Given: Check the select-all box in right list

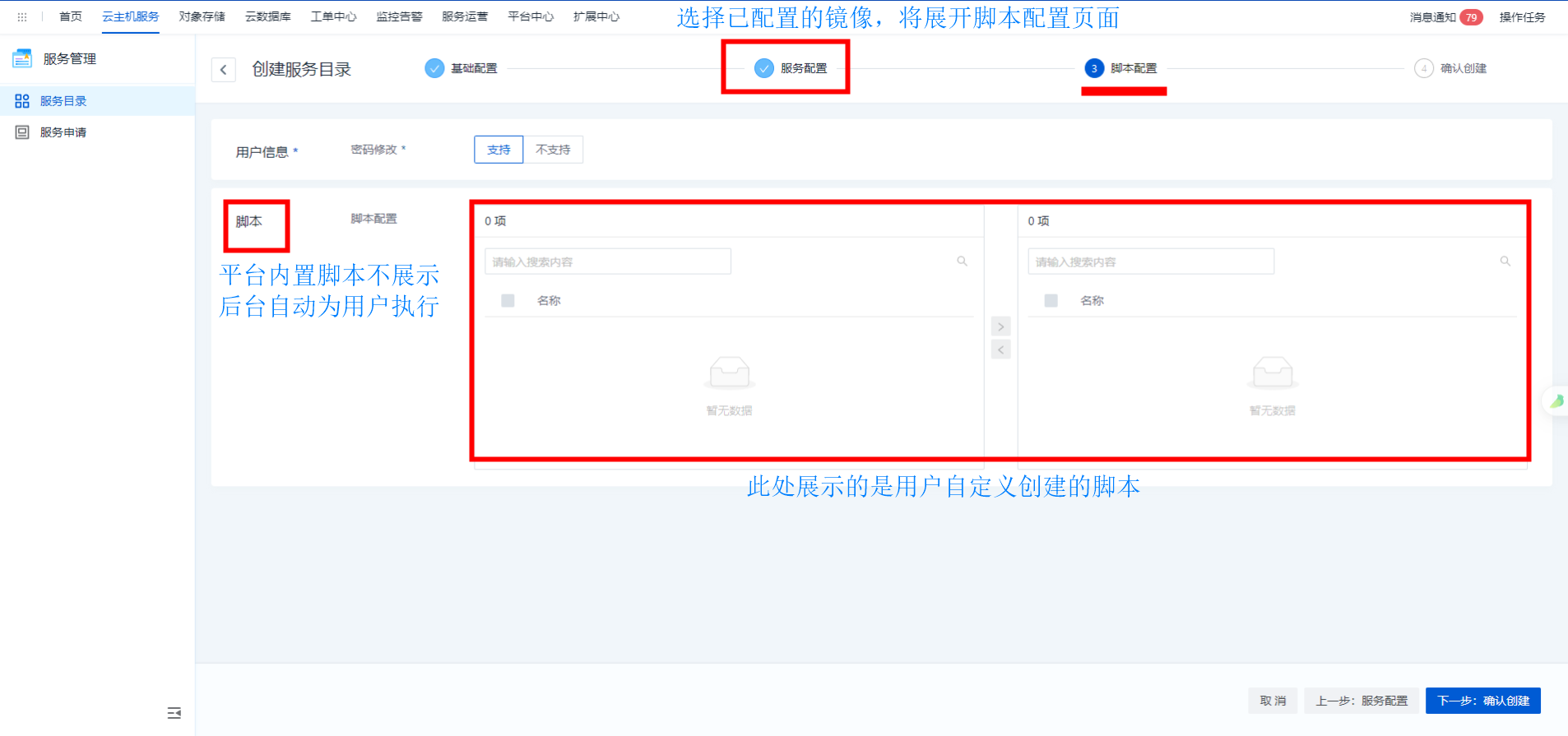Looking at the screenshot, I should click(x=1051, y=301).
